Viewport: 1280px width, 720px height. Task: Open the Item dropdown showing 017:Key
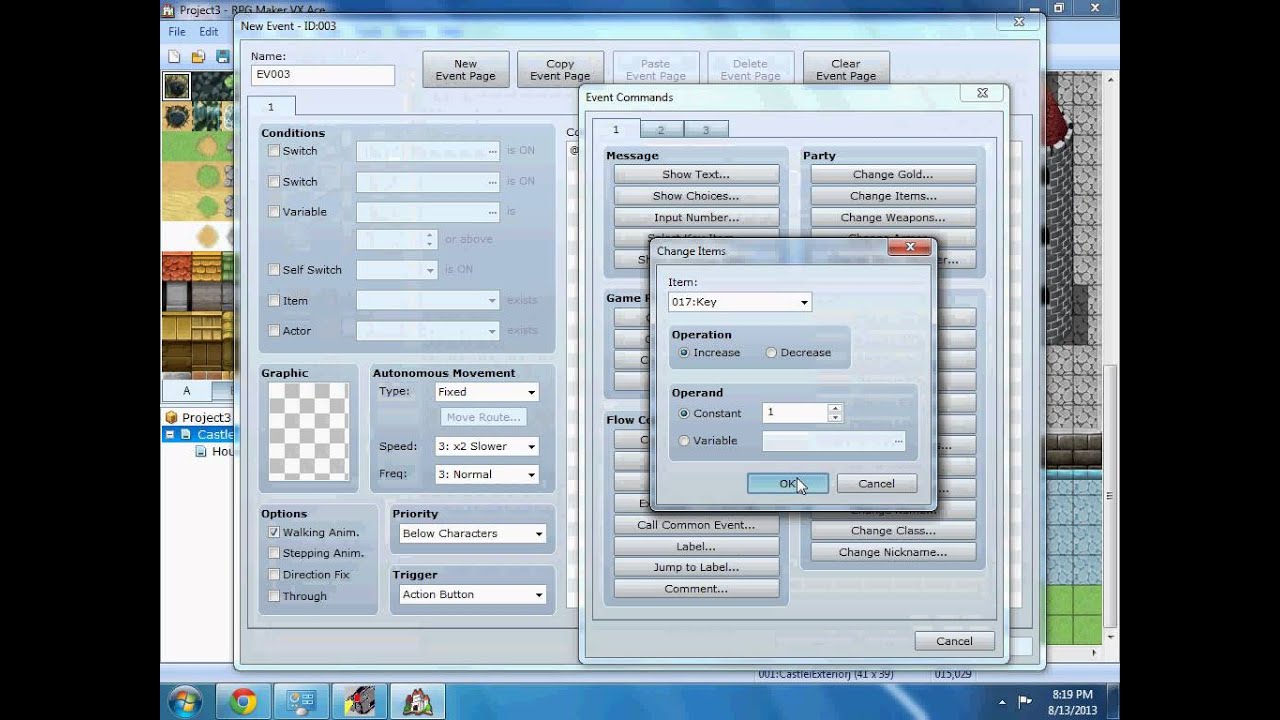tap(739, 302)
